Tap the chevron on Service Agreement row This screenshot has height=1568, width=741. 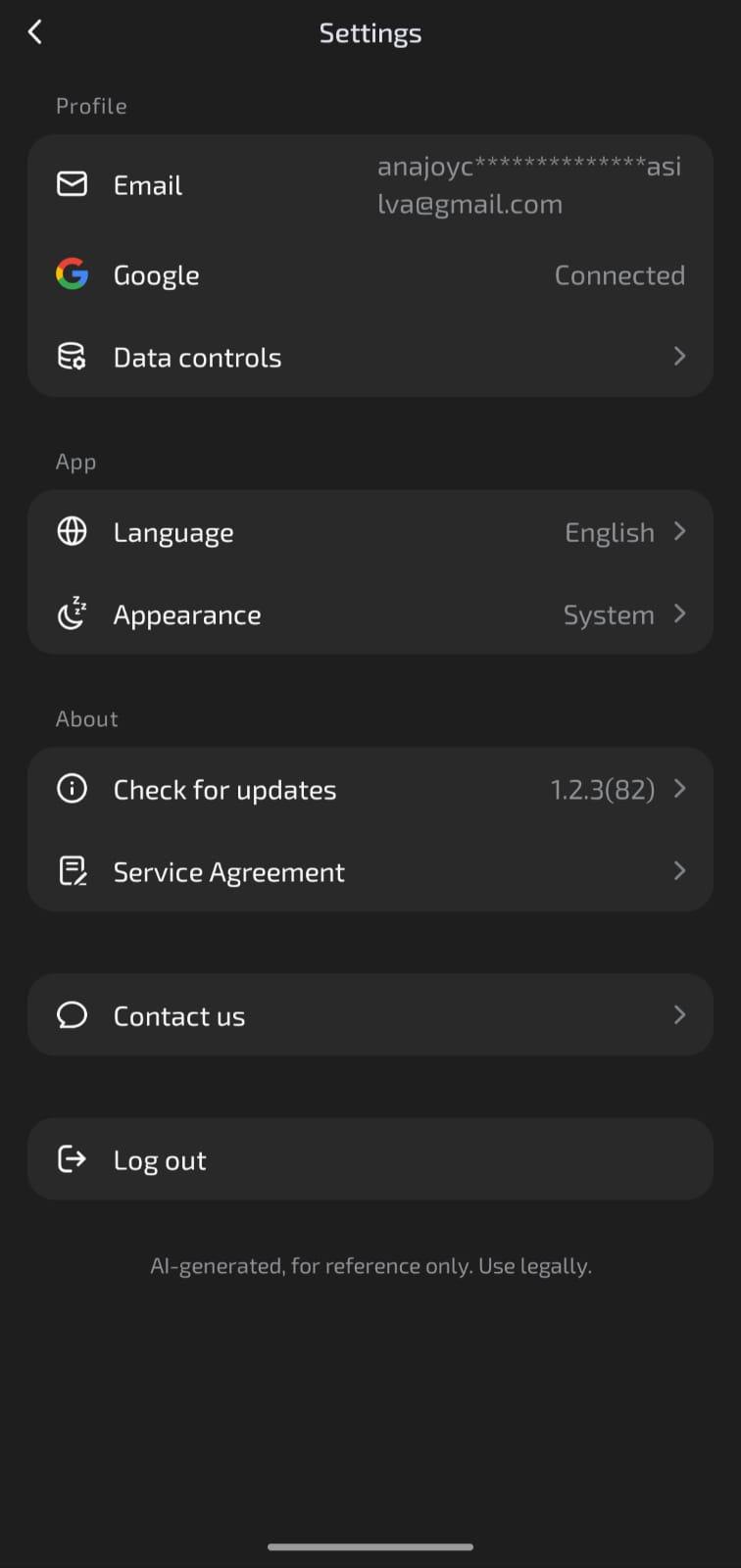679,871
